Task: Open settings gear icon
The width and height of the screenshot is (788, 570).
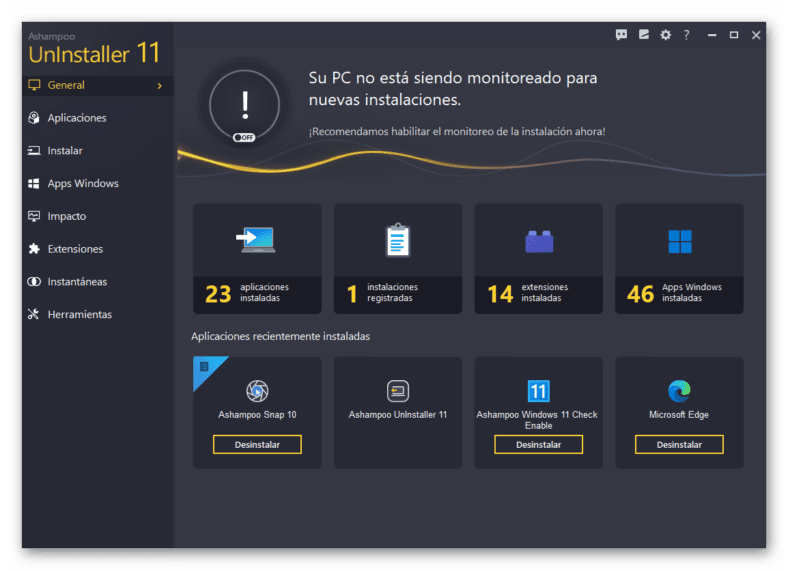Action: 665,35
